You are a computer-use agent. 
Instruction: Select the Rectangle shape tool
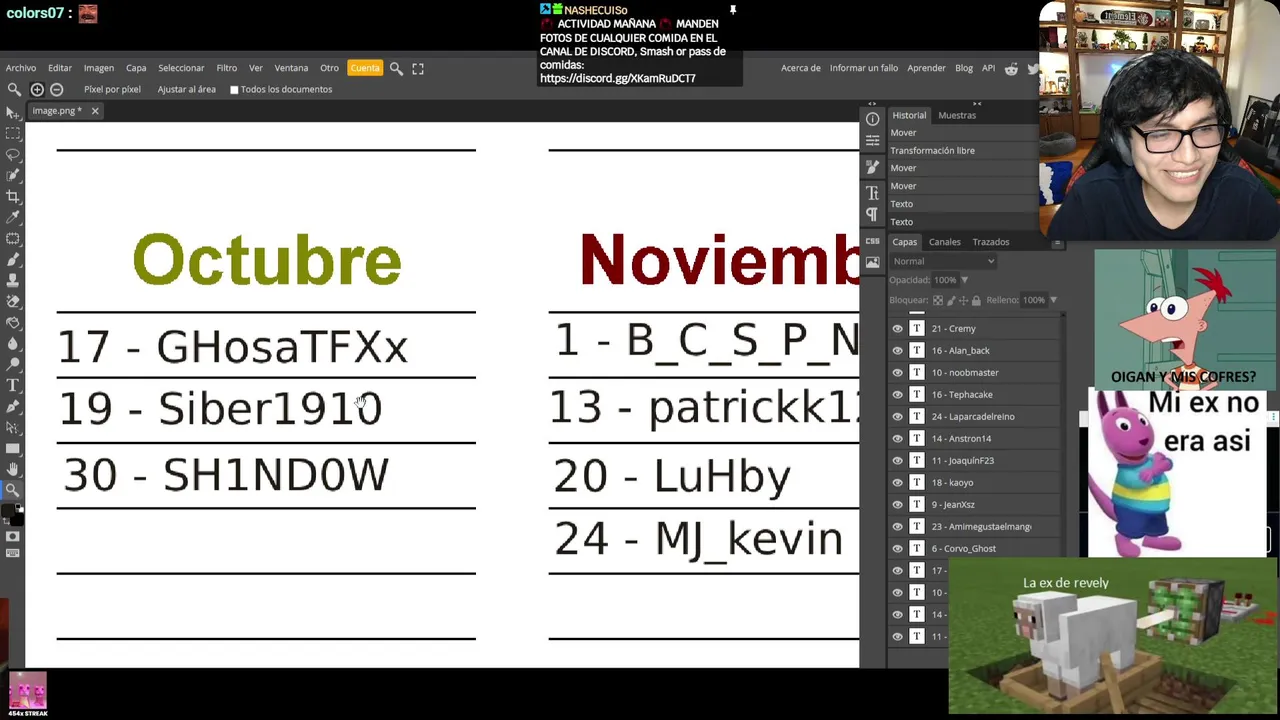[13, 449]
